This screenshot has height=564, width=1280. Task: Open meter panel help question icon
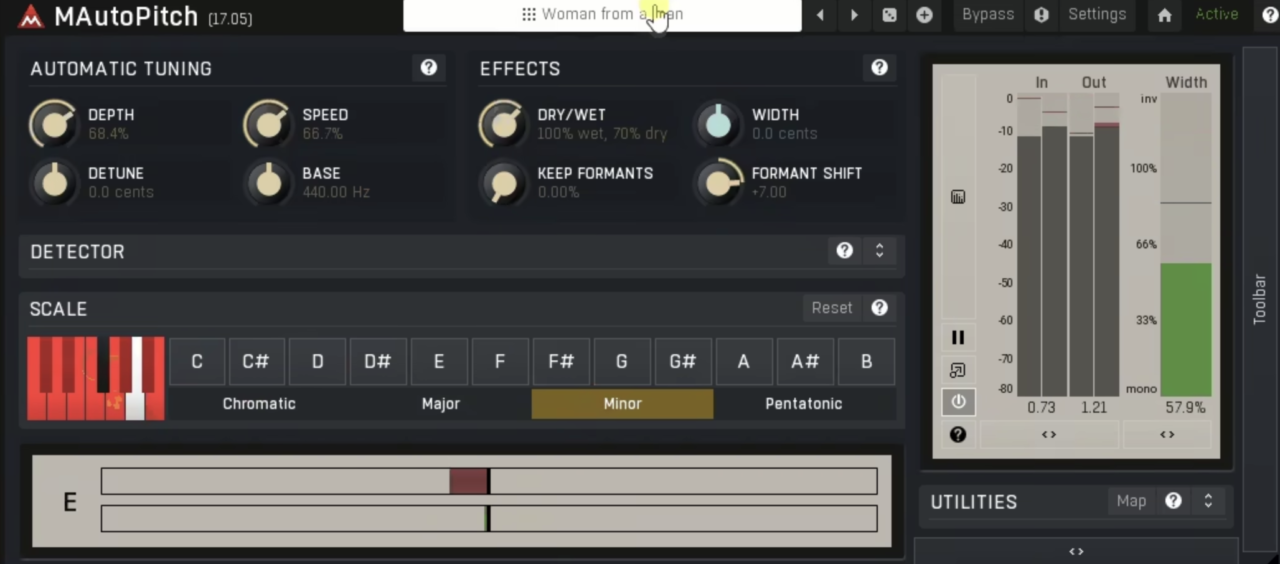point(958,435)
